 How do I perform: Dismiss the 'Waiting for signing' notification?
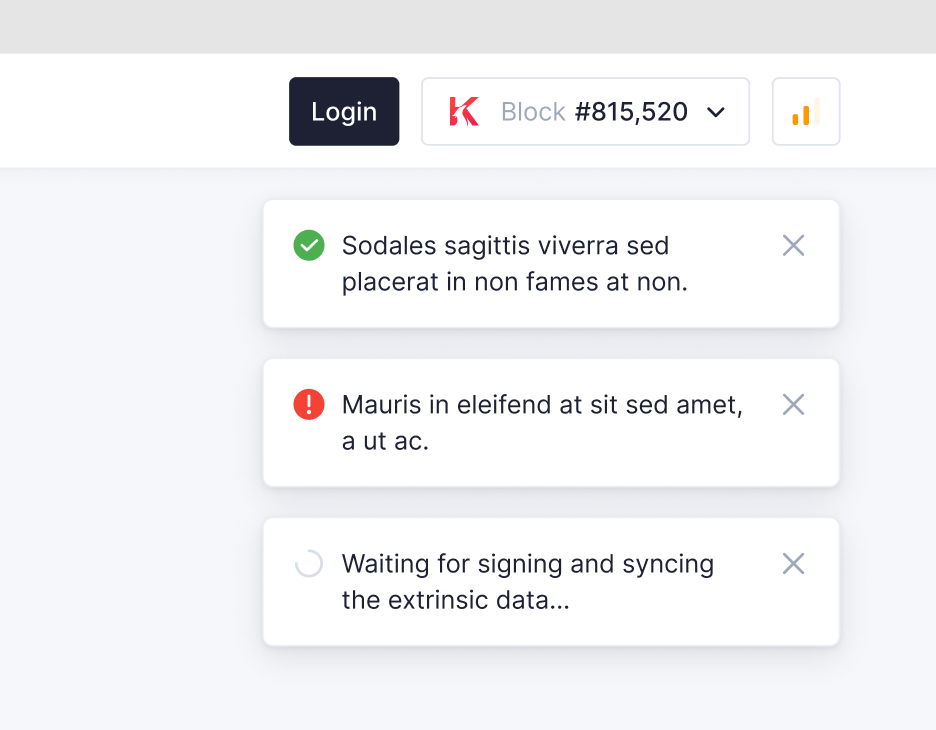pyautogui.click(x=793, y=563)
